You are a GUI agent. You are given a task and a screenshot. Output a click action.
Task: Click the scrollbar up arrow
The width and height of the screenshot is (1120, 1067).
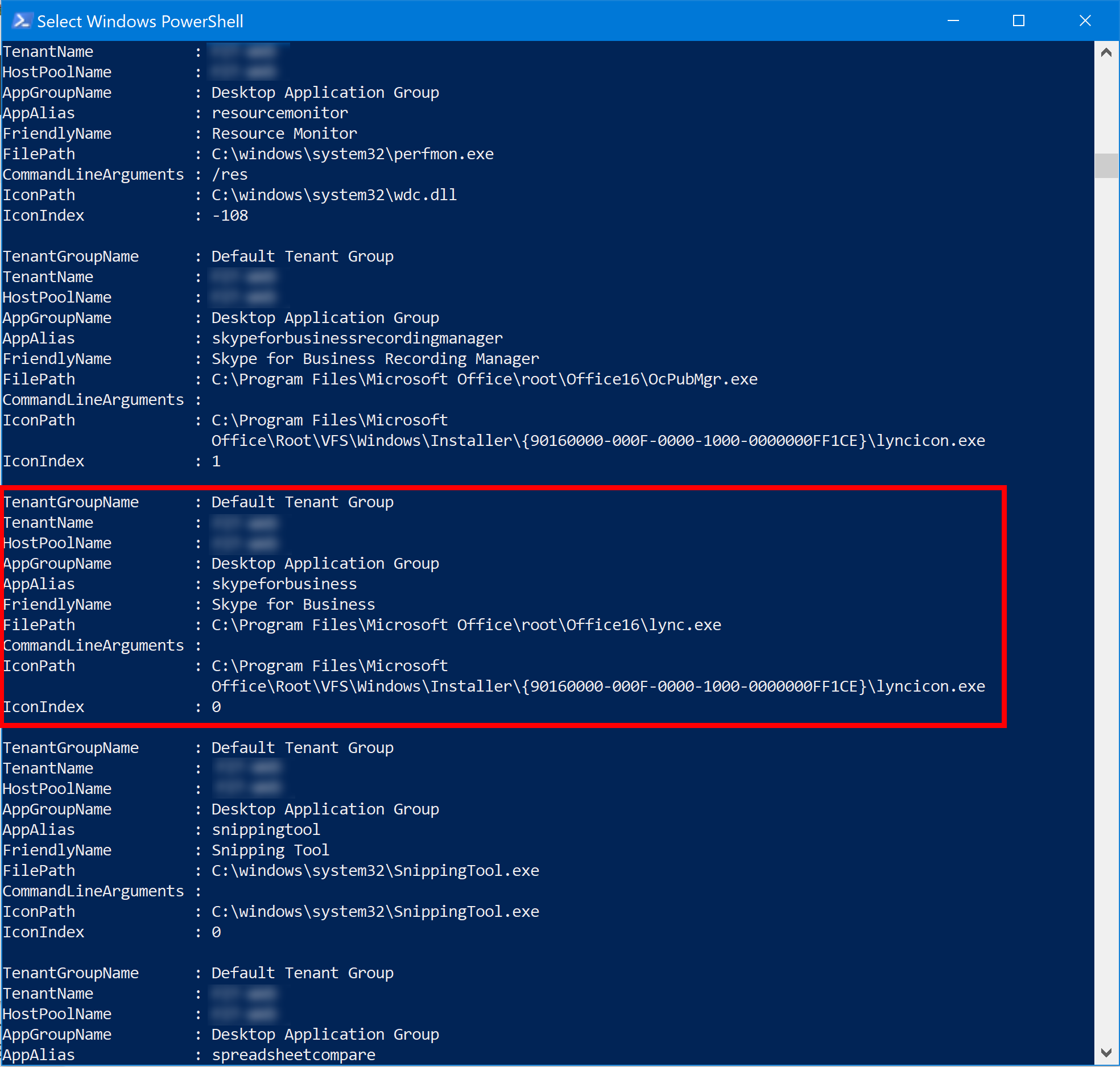[x=1106, y=53]
